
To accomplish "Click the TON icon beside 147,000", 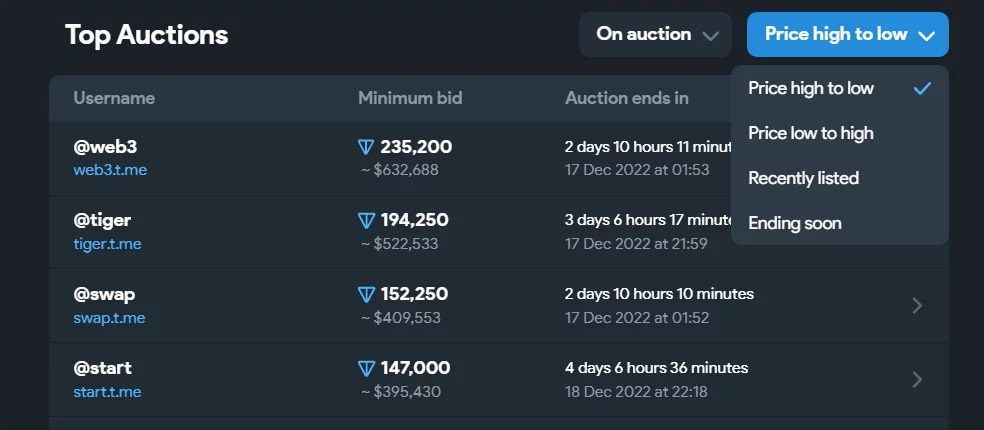I will [366, 368].
